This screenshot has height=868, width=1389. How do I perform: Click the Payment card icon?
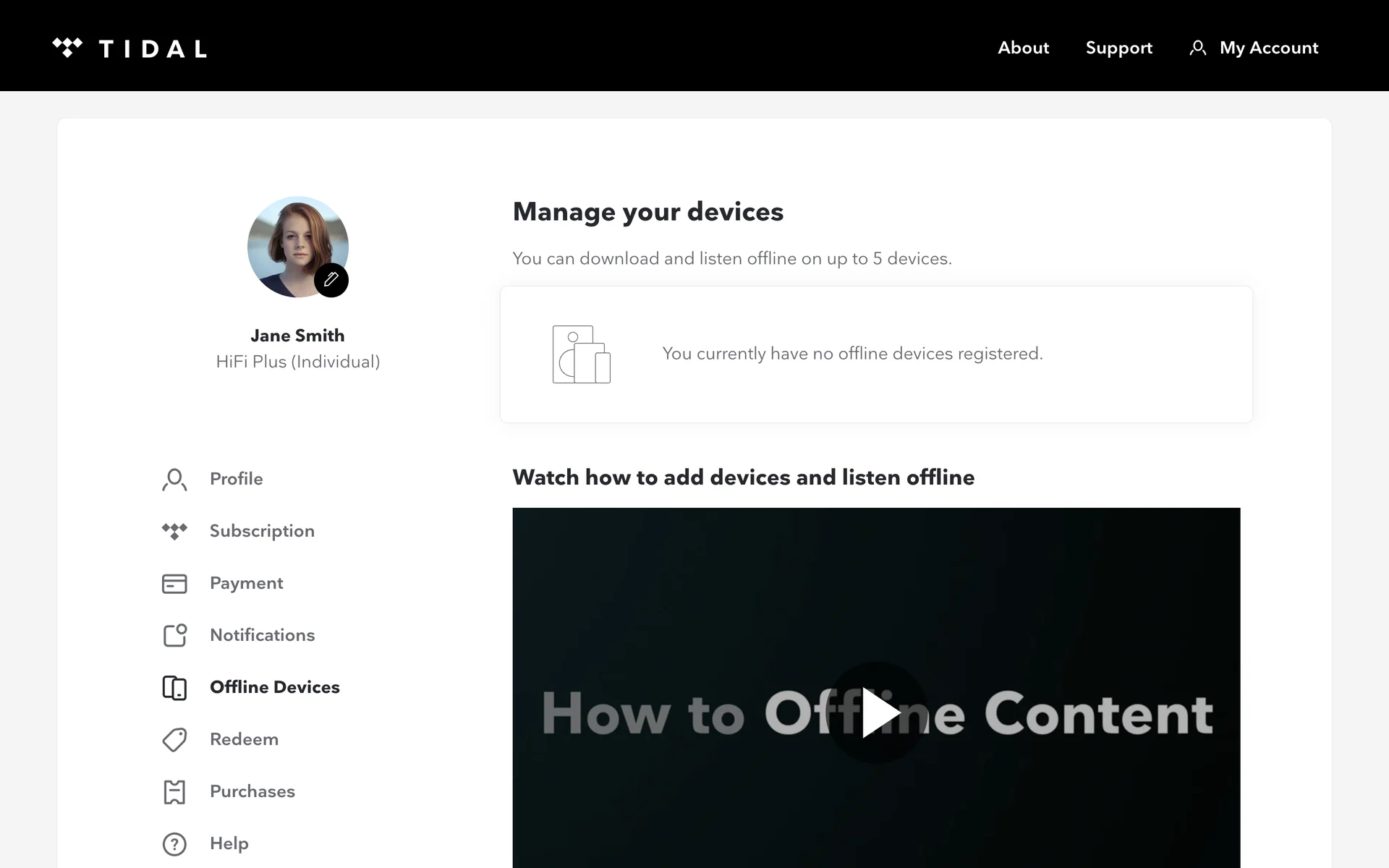click(174, 584)
